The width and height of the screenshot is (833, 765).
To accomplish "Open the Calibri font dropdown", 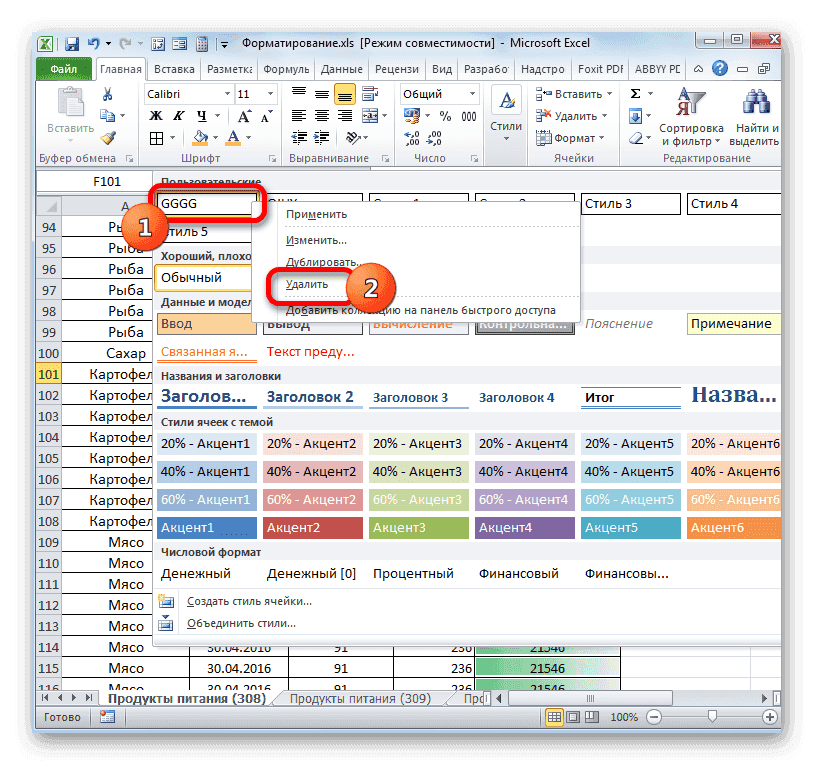I will coord(226,92).
